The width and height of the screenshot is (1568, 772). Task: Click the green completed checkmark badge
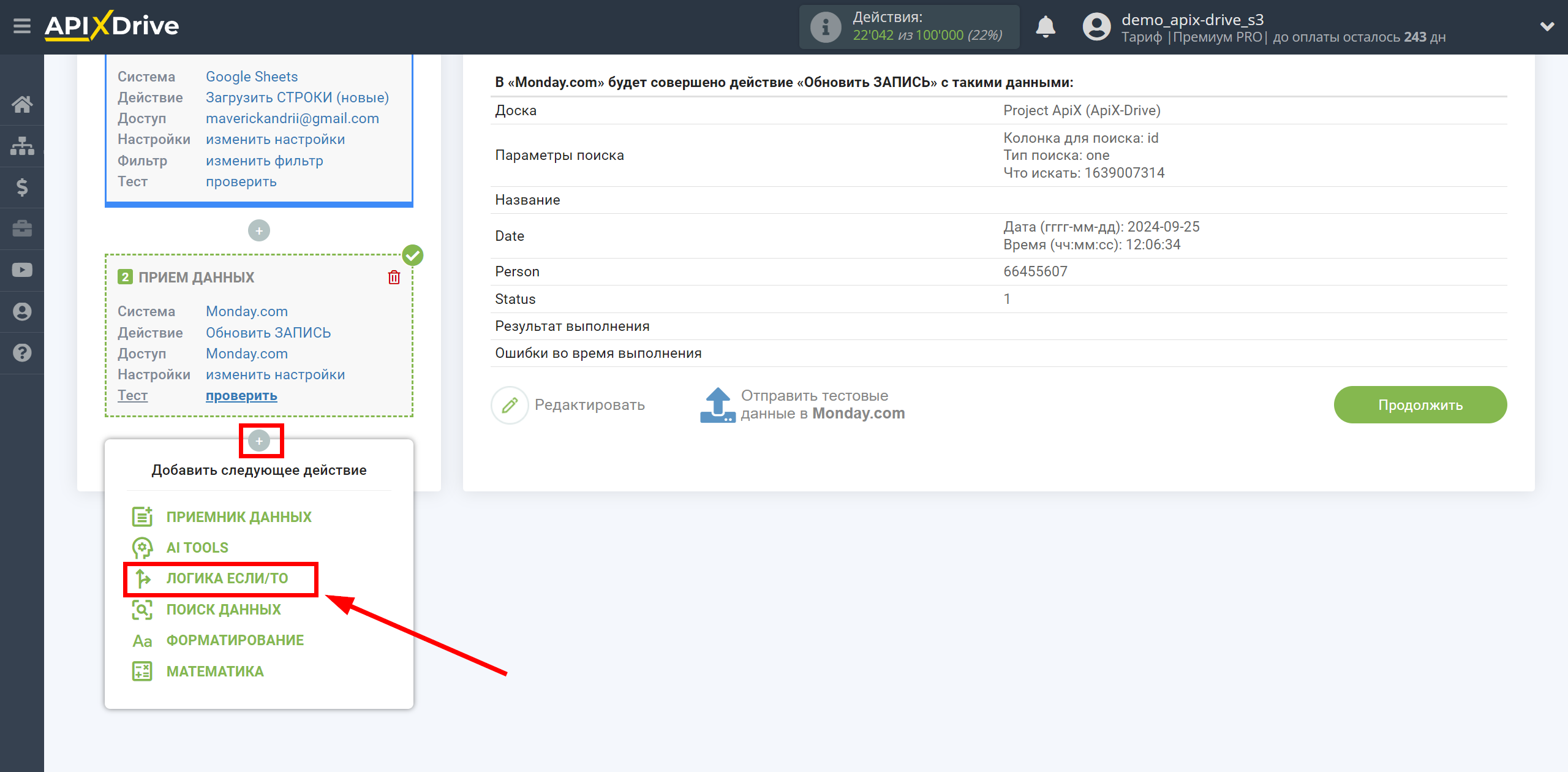coord(413,255)
